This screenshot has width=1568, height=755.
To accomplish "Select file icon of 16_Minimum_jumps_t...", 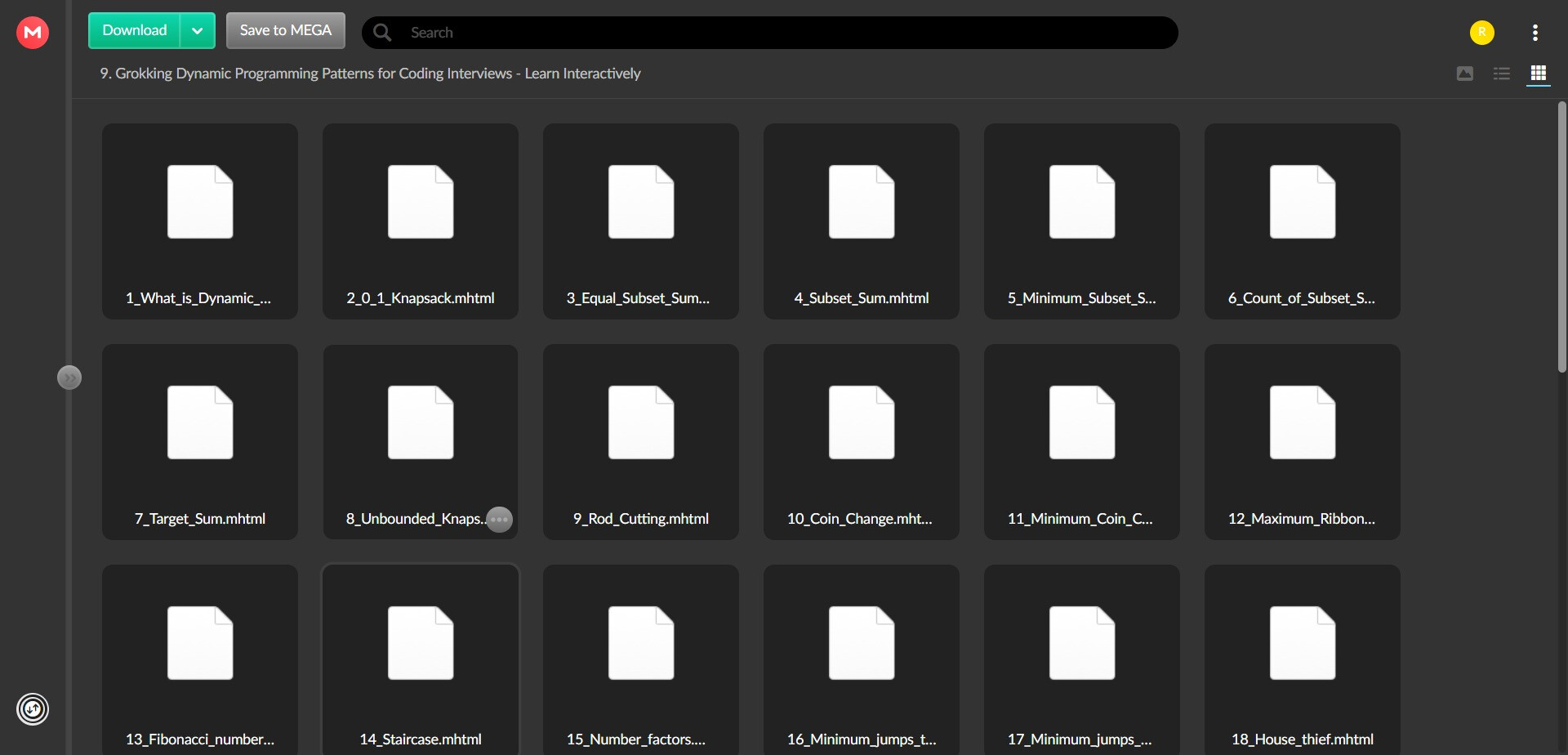I will tap(862, 643).
